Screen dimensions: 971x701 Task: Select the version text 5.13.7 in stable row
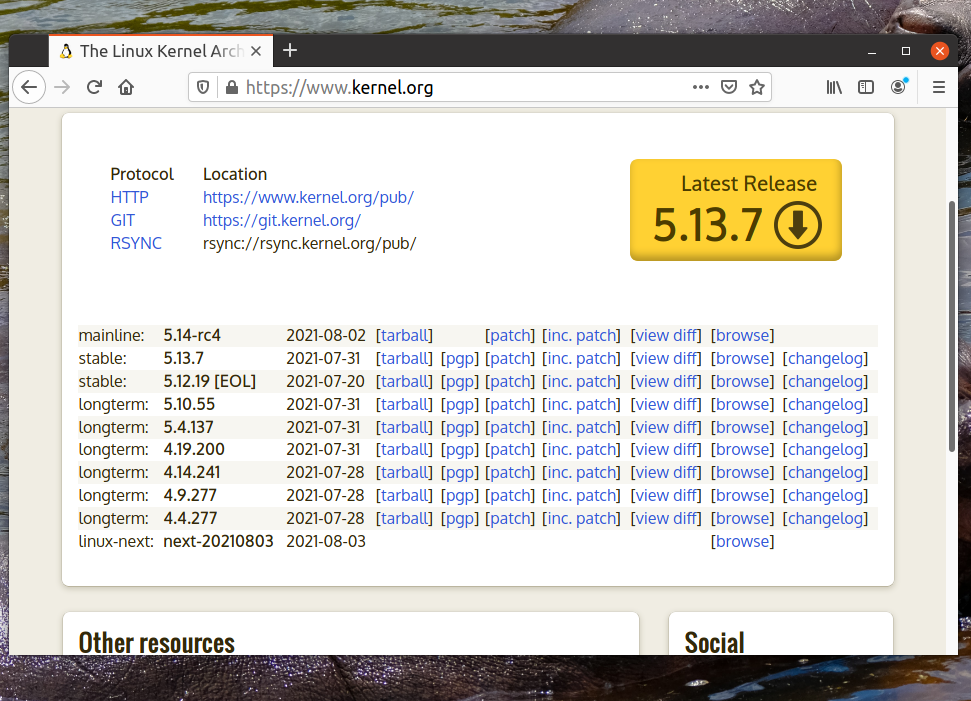(183, 359)
